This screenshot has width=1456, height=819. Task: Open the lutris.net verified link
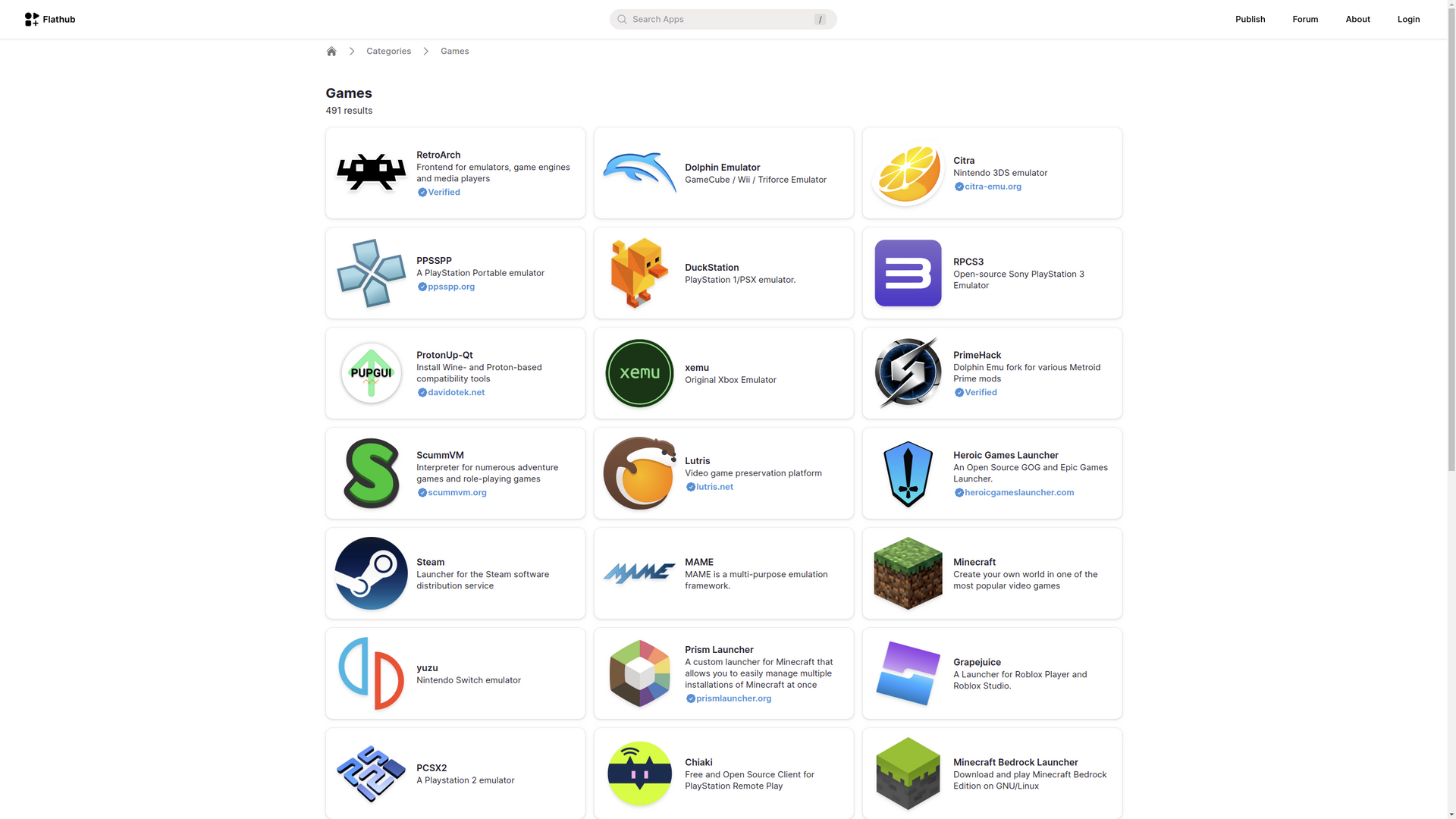[x=714, y=487]
